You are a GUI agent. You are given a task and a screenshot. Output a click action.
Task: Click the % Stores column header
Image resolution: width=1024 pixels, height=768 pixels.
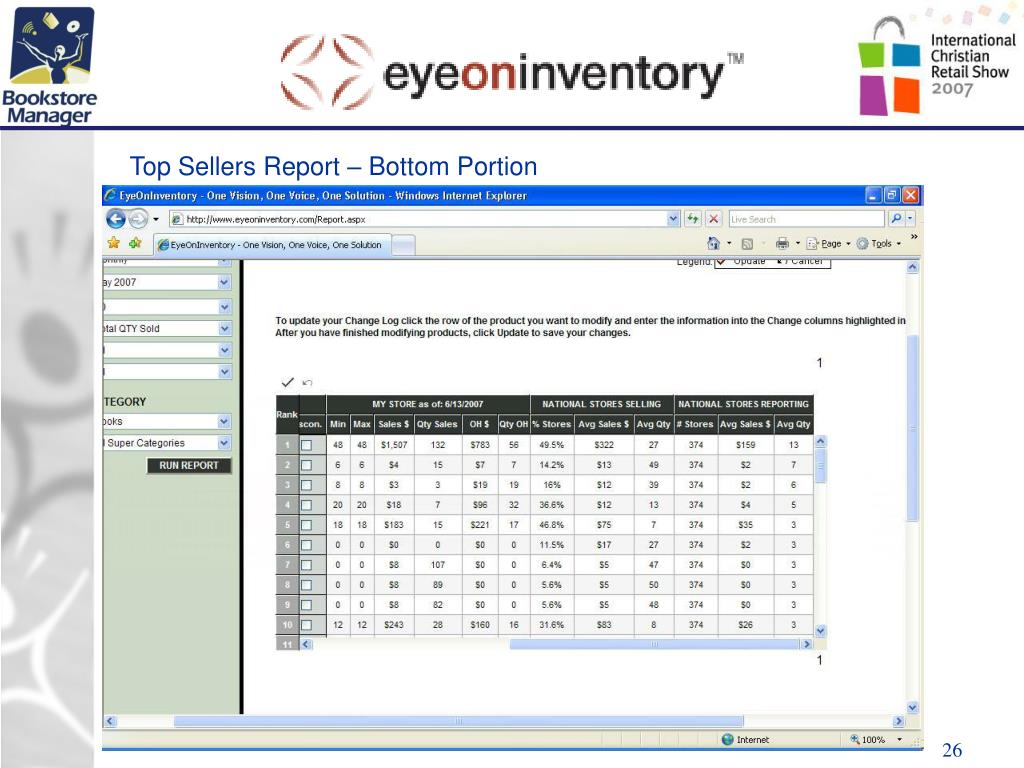[552, 424]
